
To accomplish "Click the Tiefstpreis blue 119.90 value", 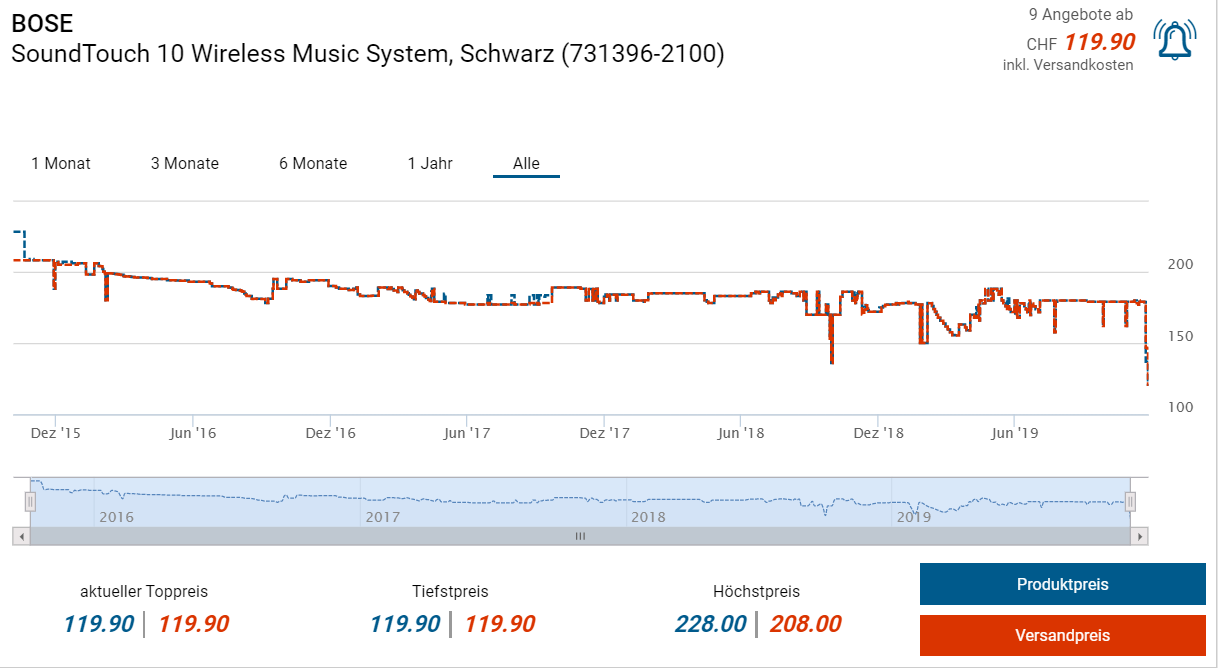I will click(x=405, y=625).
